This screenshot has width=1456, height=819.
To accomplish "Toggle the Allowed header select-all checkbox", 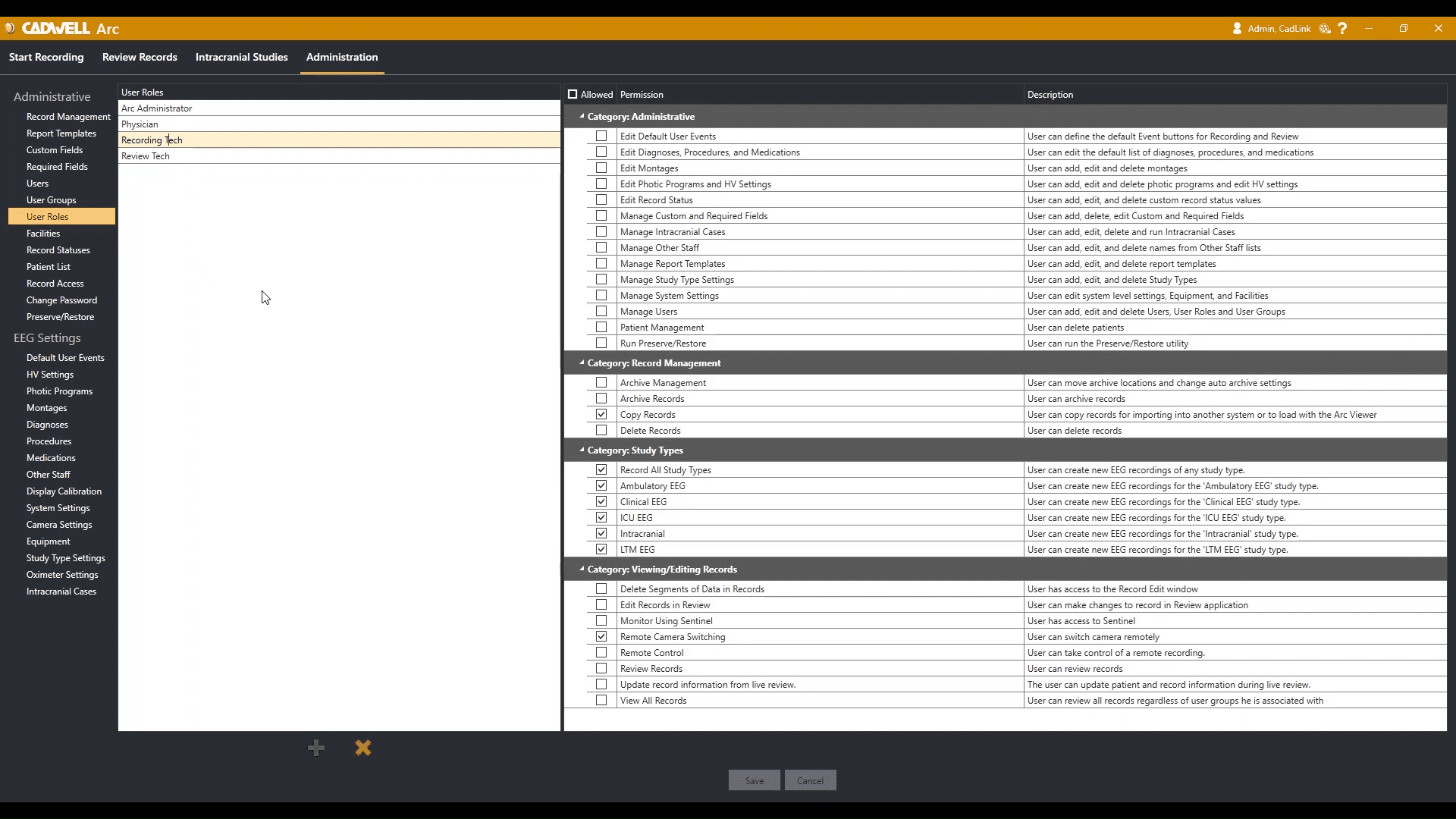I will [x=573, y=95].
